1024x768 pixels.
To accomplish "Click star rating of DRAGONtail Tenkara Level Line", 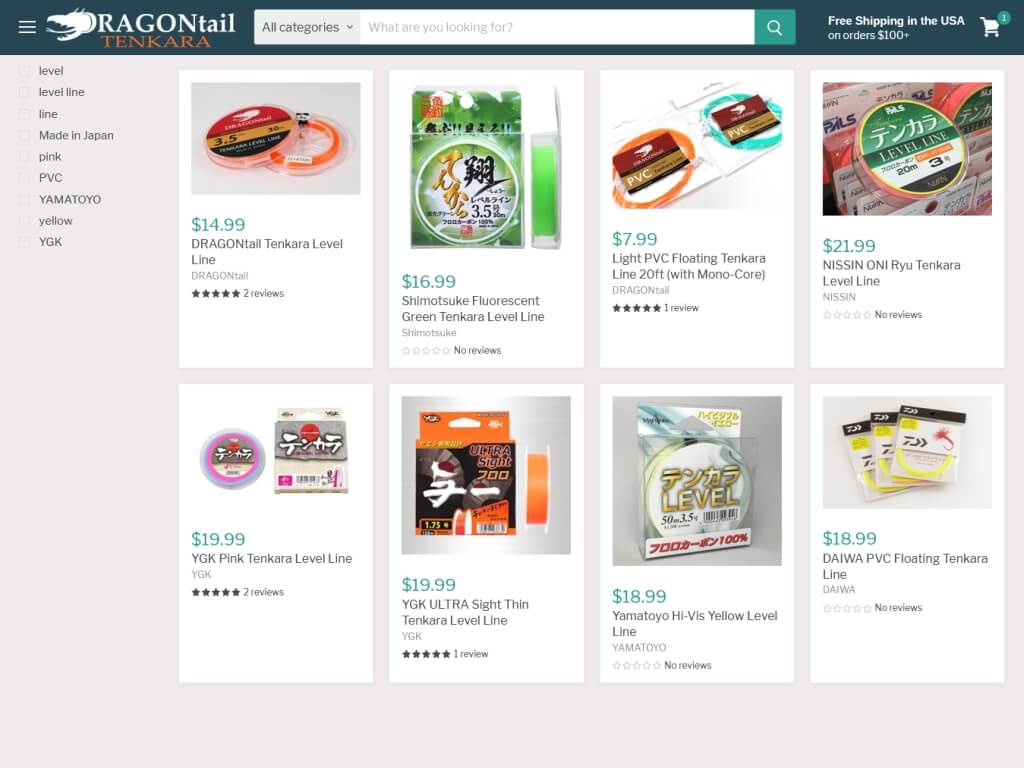I will (x=216, y=294).
